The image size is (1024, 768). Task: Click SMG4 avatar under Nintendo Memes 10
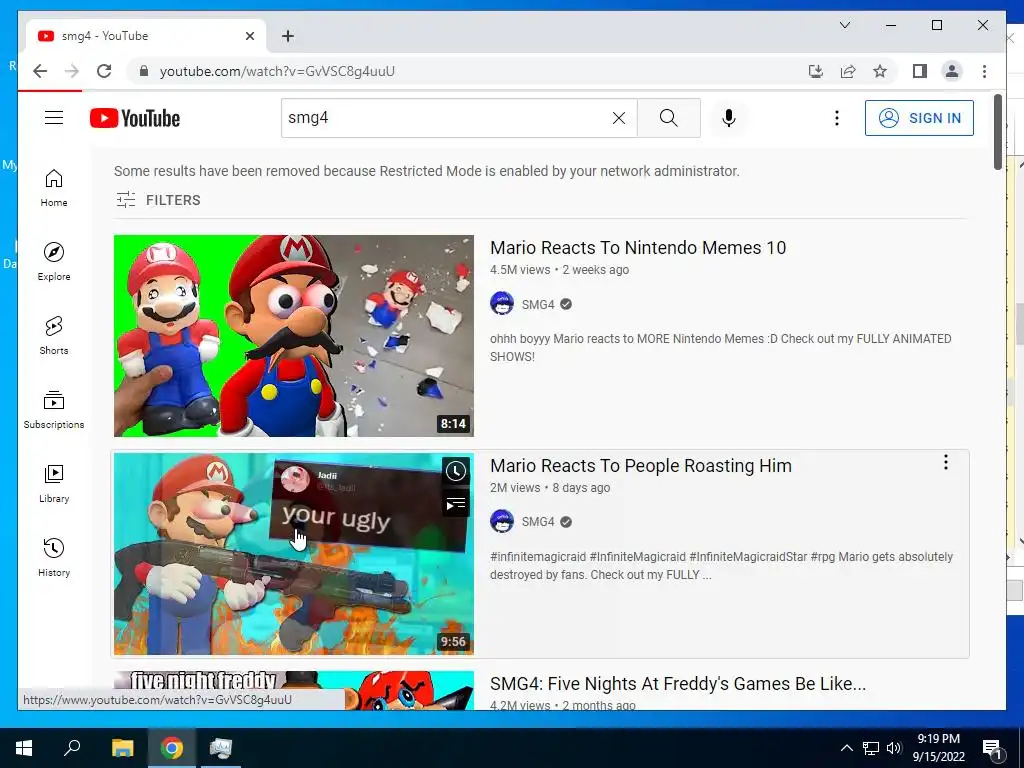pyautogui.click(x=502, y=304)
